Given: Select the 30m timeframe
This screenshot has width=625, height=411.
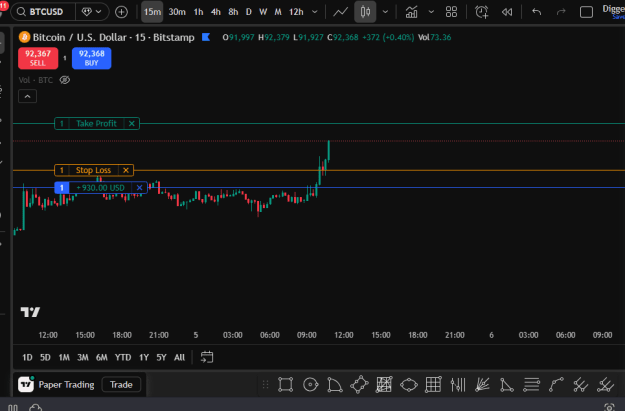Looking at the screenshot, I should pos(177,12).
